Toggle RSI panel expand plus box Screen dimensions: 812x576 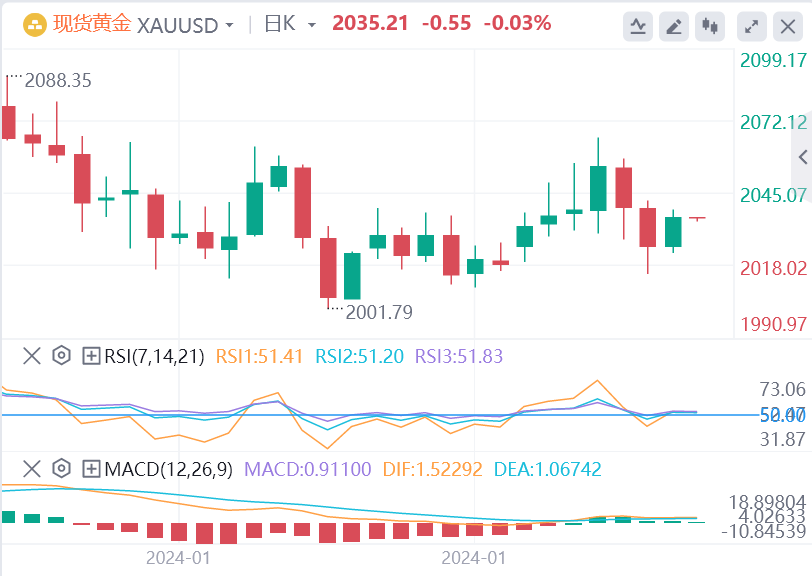click(x=91, y=355)
